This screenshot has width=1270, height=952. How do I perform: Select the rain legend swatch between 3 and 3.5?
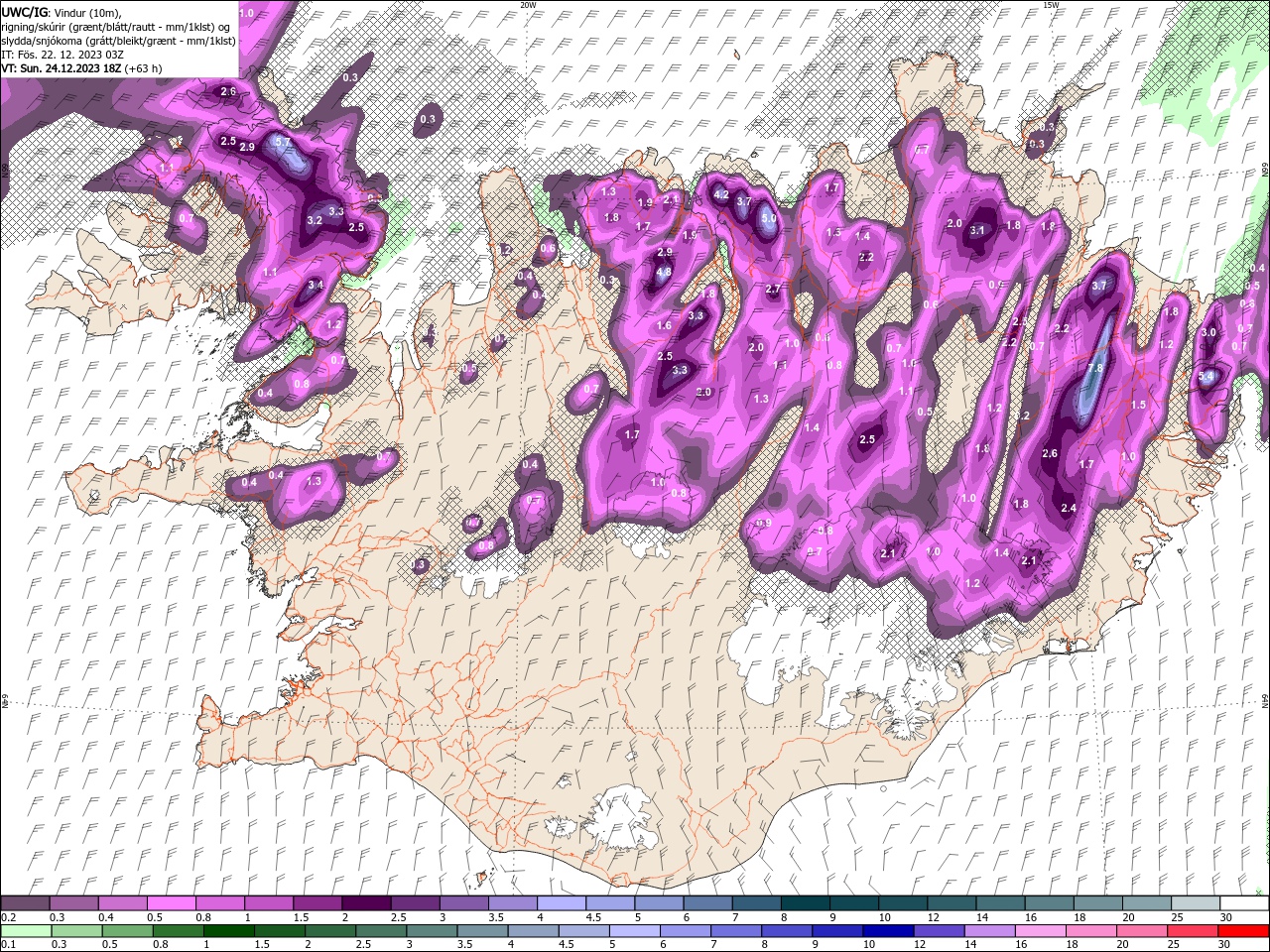(x=433, y=931)
